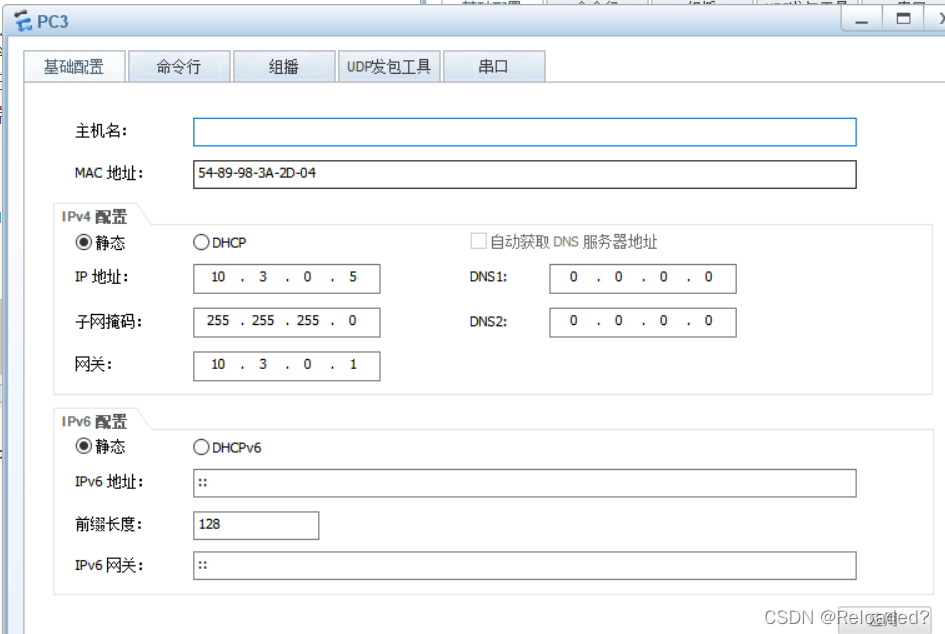
Task: Switch to the UDP发包工具 tab
Action: click(x=389, y=66)
